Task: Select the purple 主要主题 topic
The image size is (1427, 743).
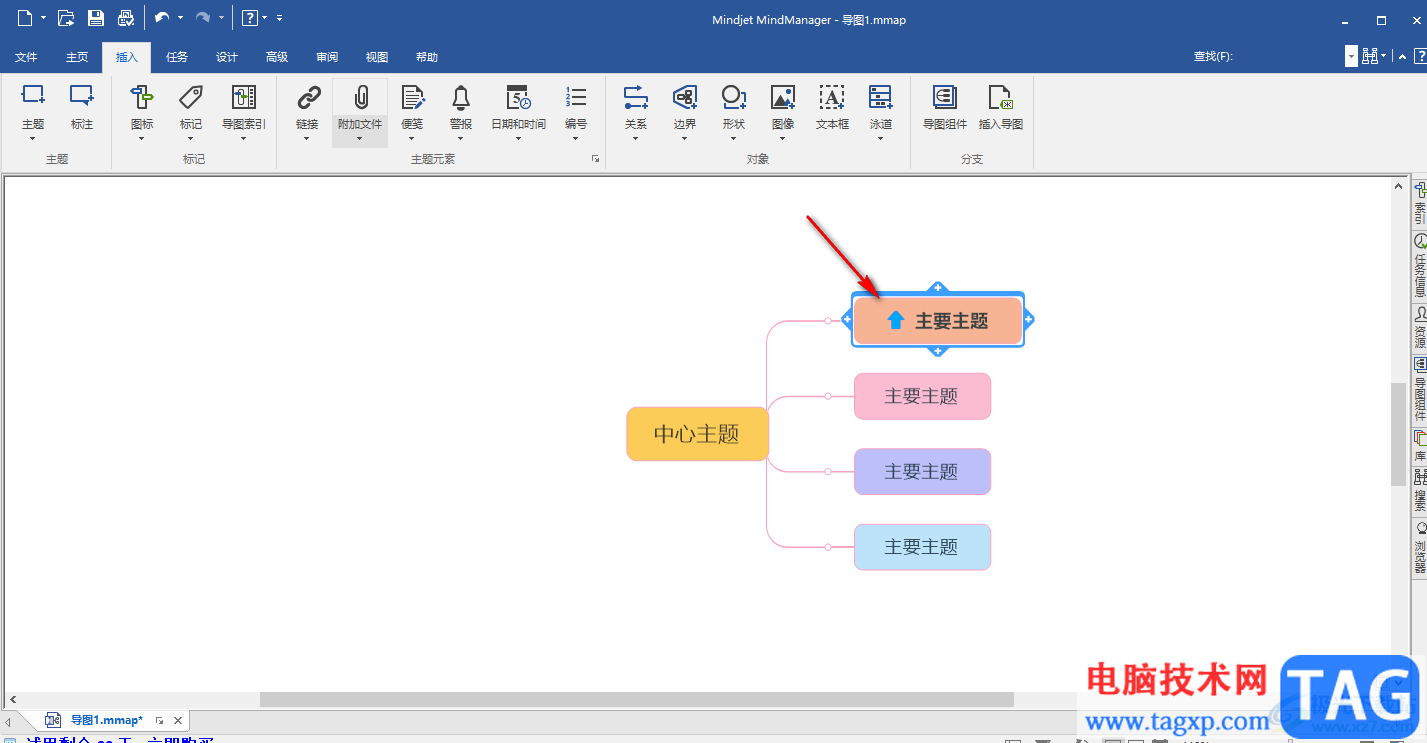Action: pyautogui.click(x=922, y=471)
